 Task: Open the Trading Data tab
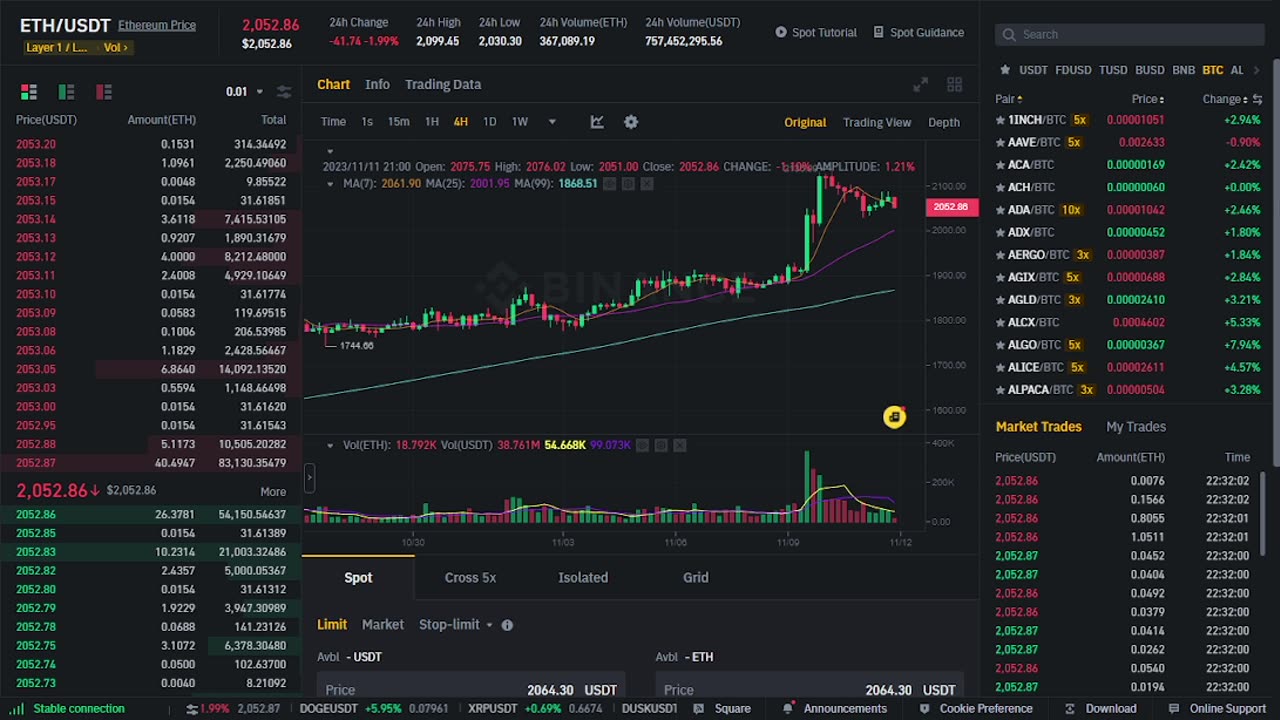pyautogui.click(x=443, y=85)
